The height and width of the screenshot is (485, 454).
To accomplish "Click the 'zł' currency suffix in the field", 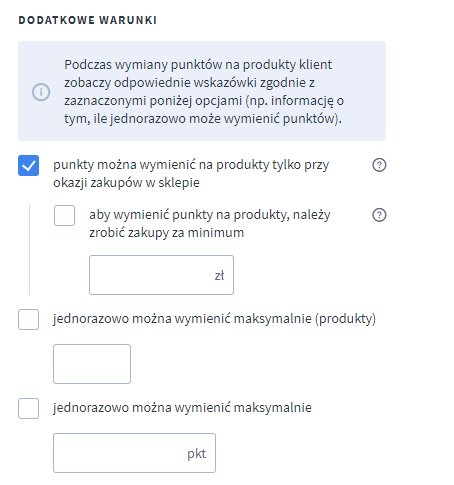I will pos(219,275).
